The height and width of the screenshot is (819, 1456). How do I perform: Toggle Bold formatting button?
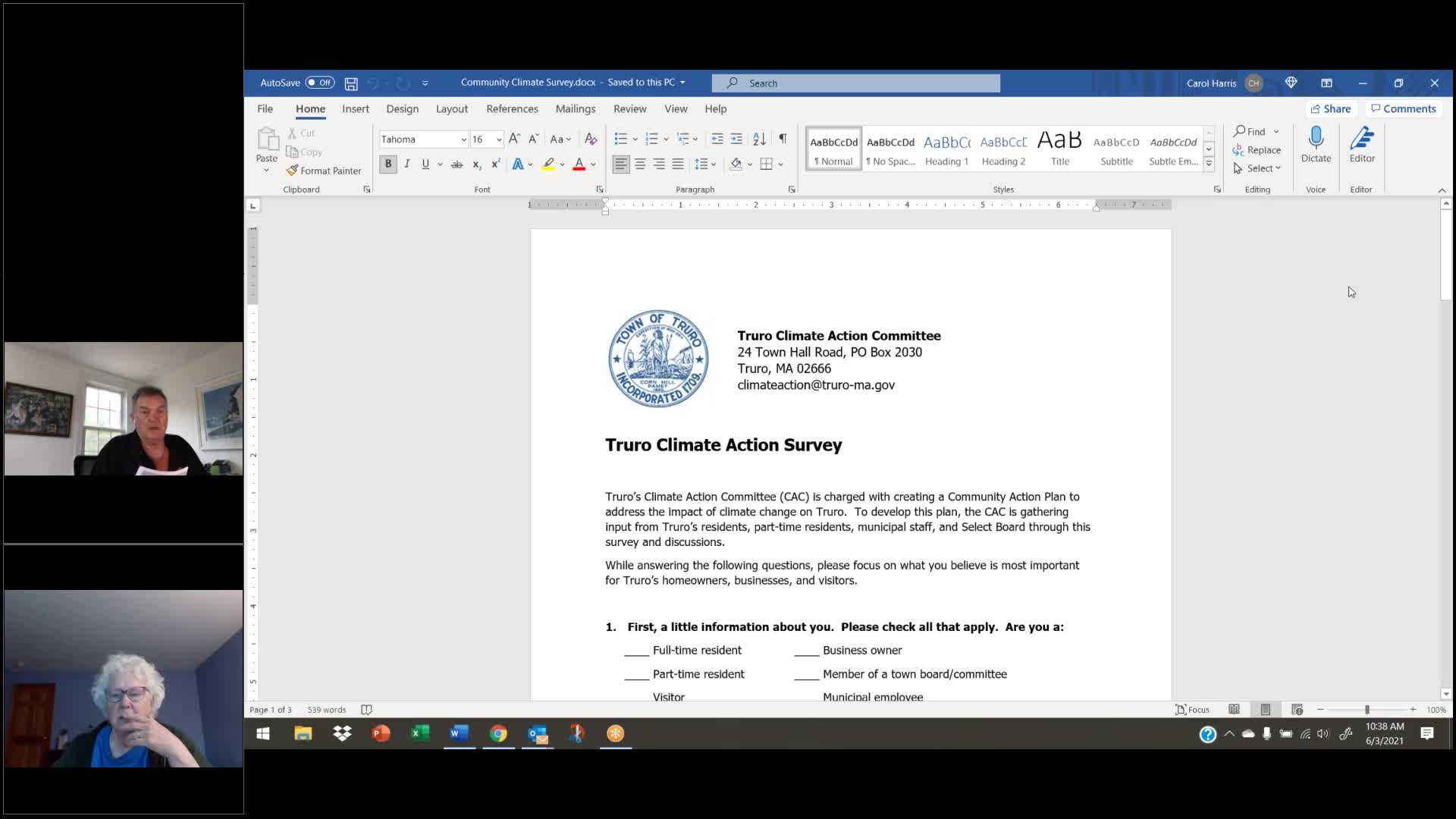pyautogui.click(x=388, y=165)
